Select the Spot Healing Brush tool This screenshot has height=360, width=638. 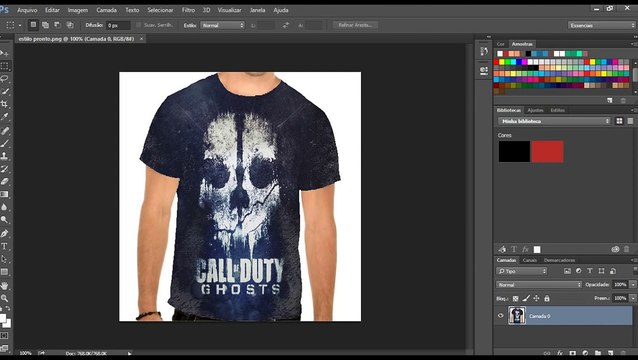pos(4,131)
